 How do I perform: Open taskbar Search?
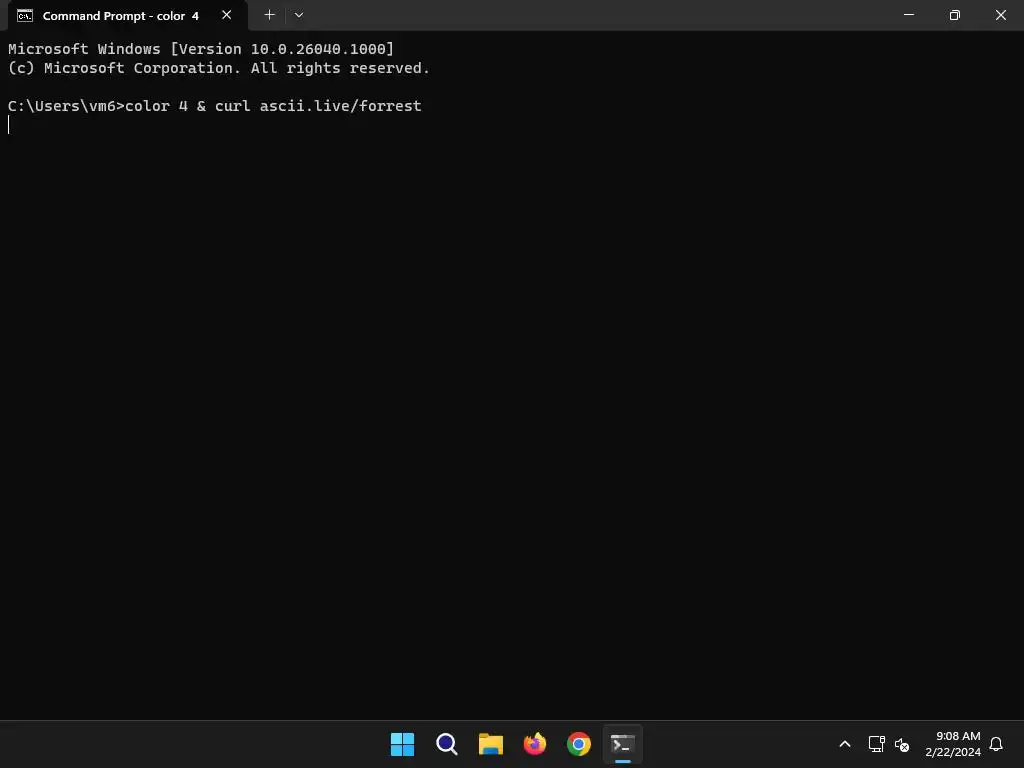pyautogui.click(x=447, y=744)
